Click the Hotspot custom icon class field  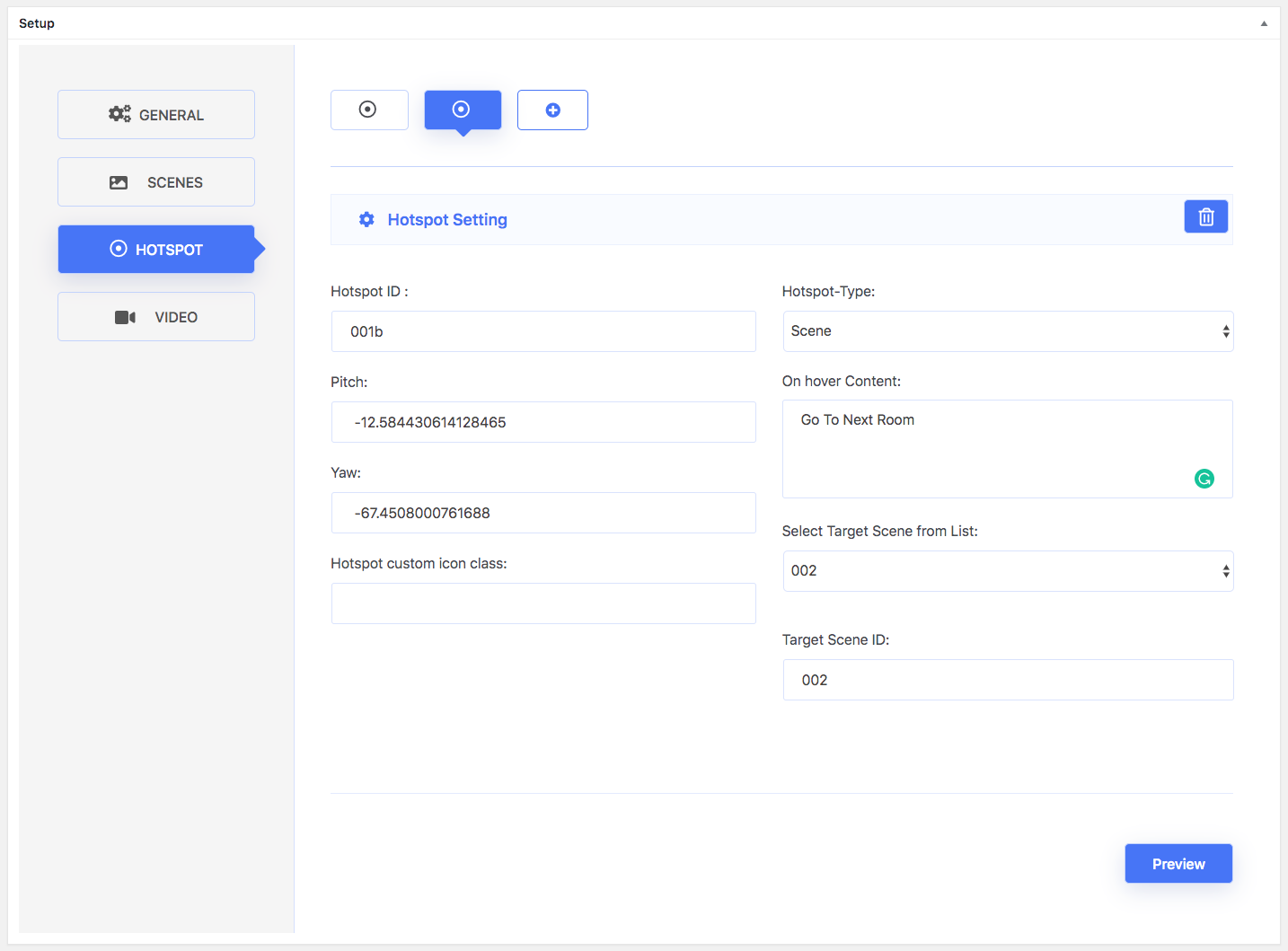(x=543, y=603)
